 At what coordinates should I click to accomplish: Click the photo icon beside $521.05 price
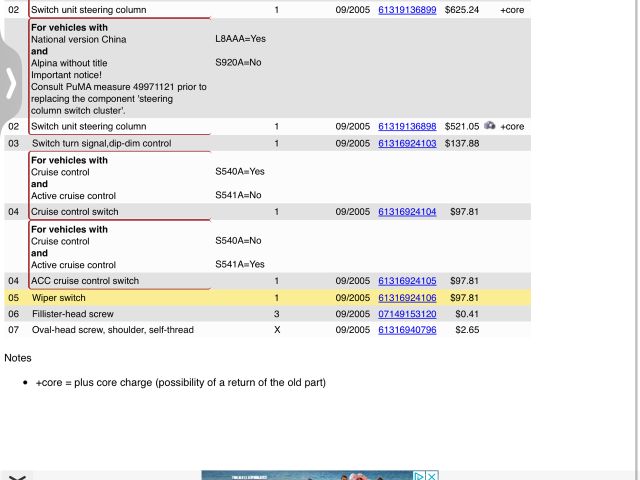[x=489, y=127]
